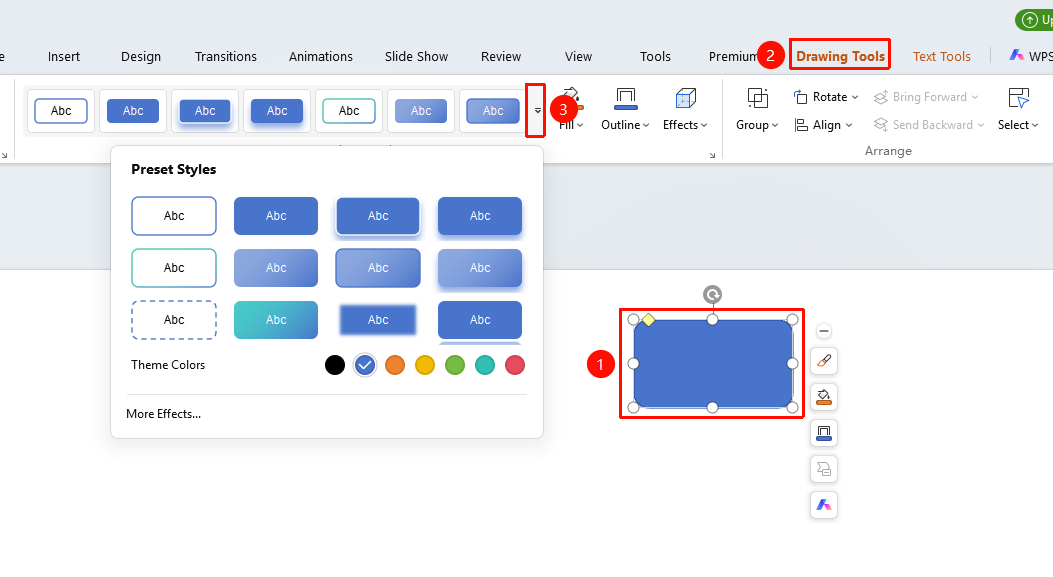Select the checked blue theme color
Screen dimensions: 1053x577
365,365
